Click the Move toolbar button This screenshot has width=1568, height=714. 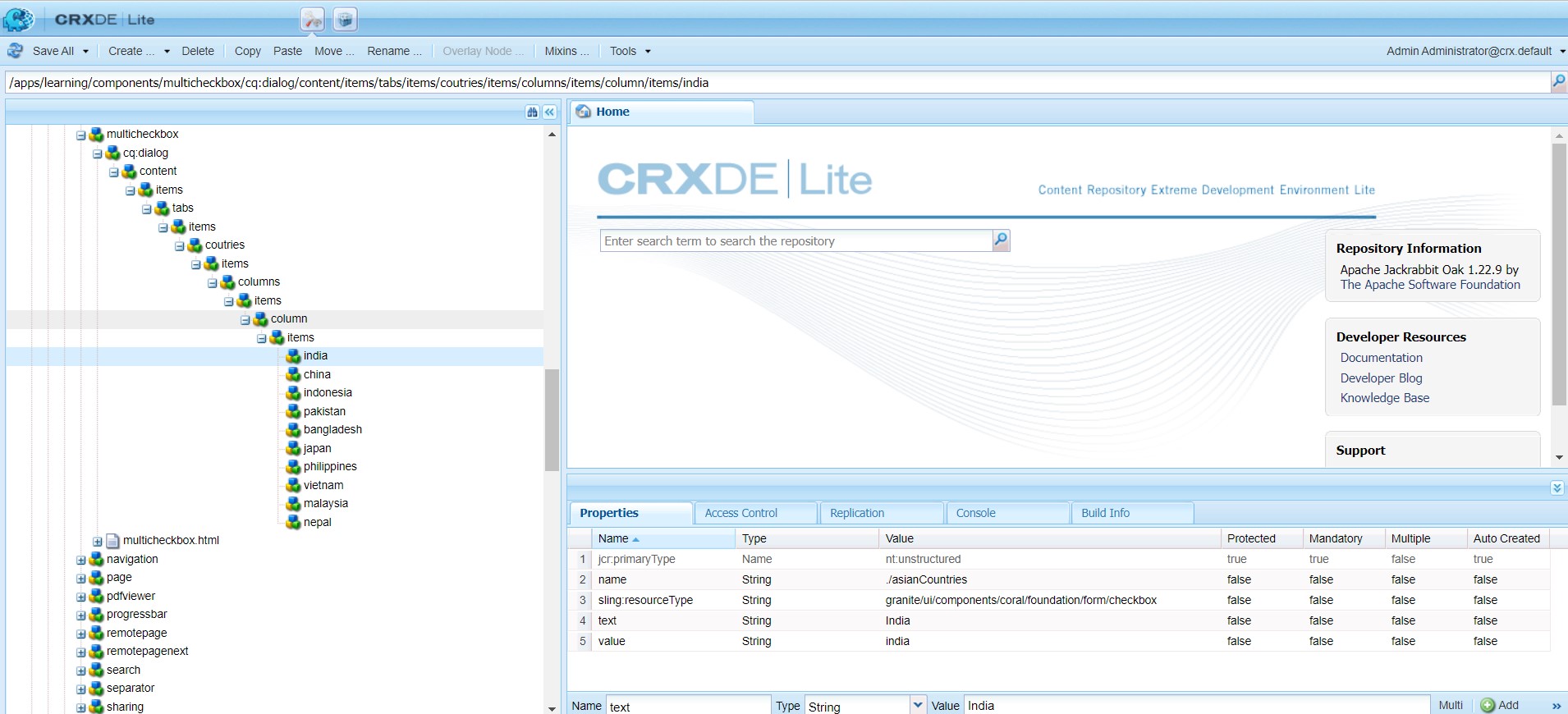click(334, 51)
